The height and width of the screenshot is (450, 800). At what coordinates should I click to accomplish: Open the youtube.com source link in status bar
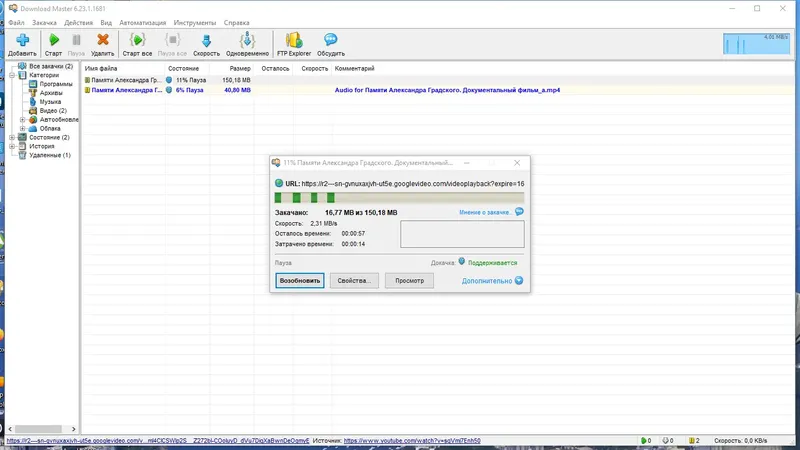[x=412, y=441]
